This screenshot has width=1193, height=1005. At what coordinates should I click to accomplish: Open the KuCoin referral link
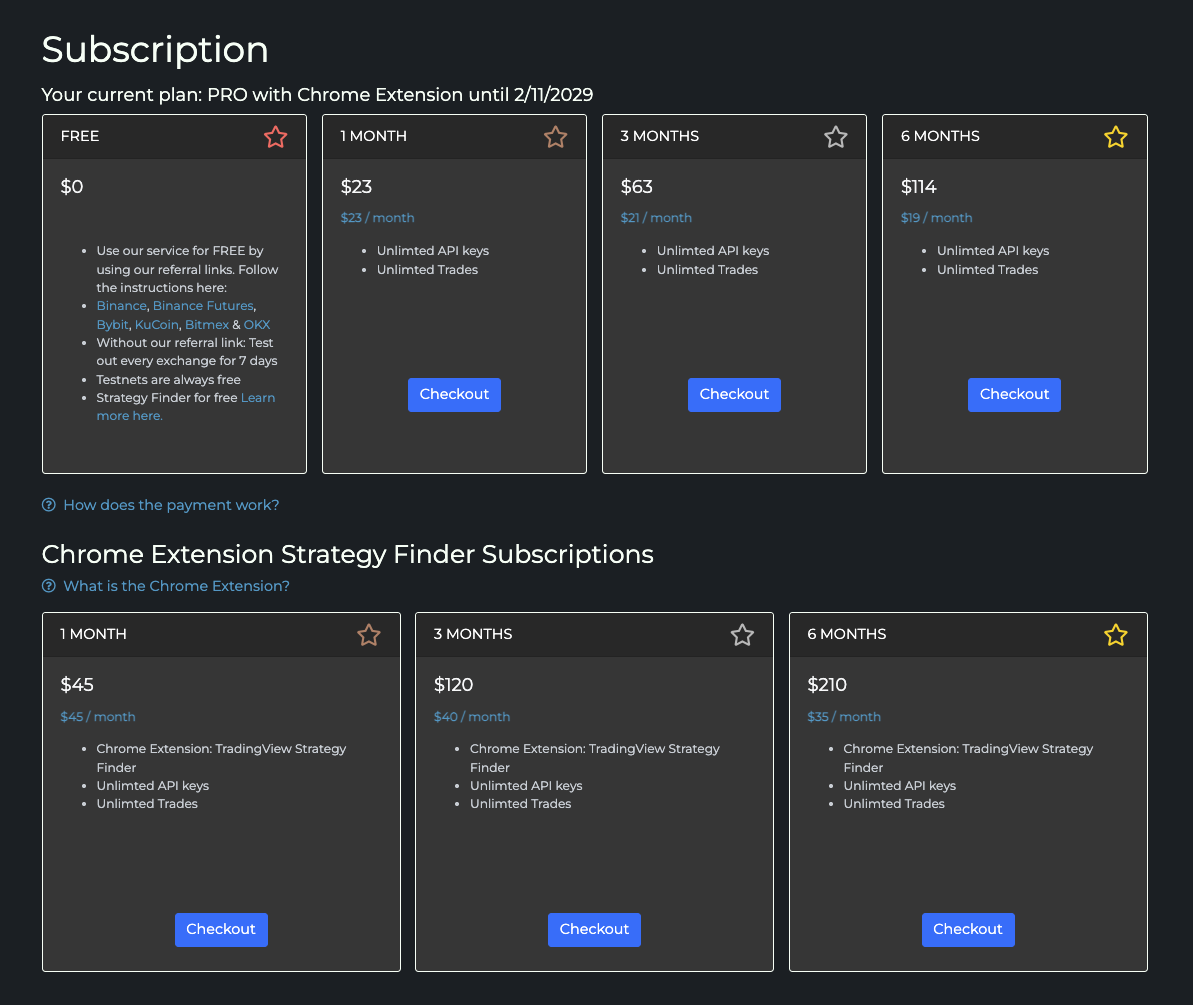tap(157, 325)
